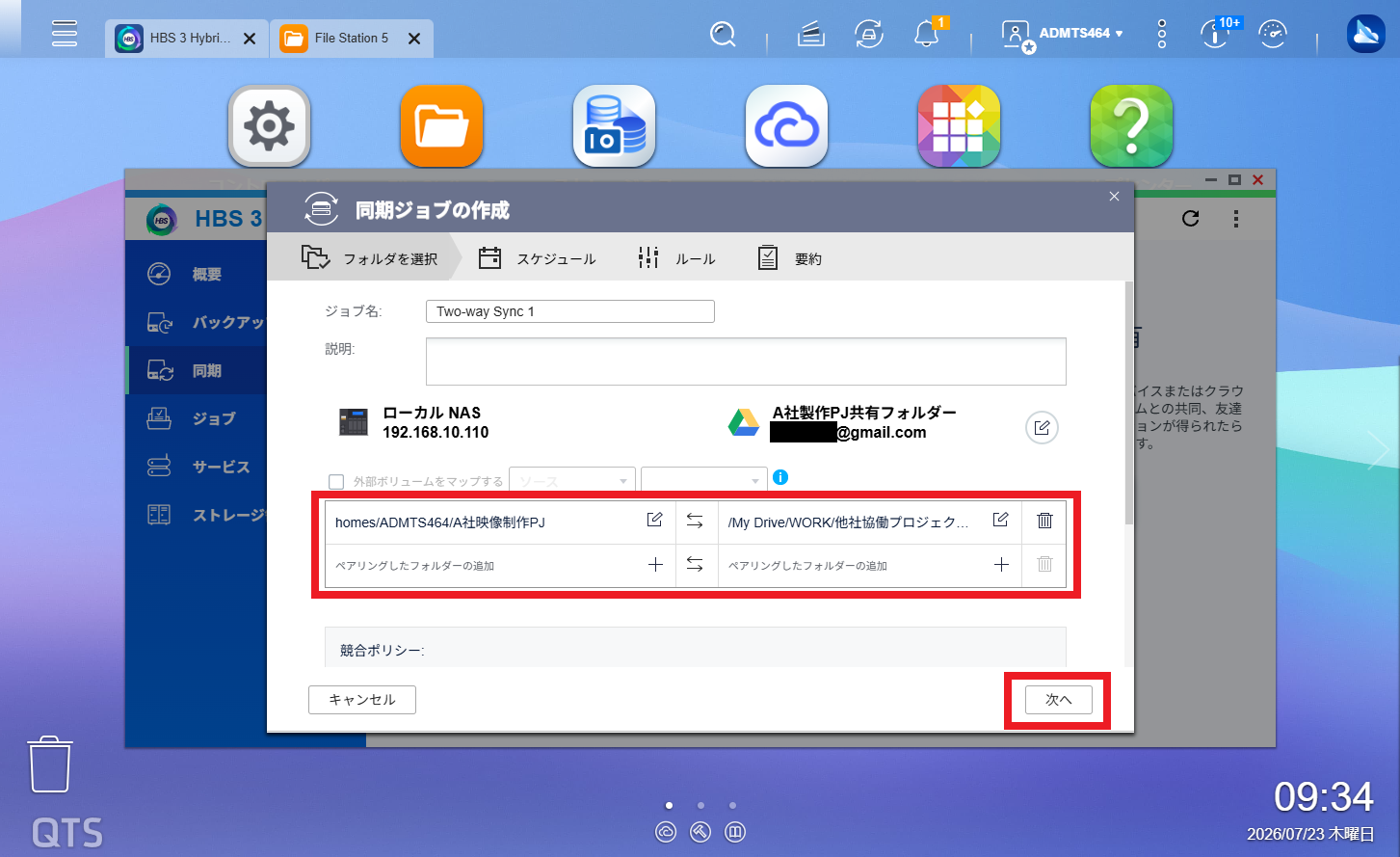Open the ソース dropdown for external volume
Image resolution: width=1400 pixels, height=857 pixels.
click(x=571, y=480)
